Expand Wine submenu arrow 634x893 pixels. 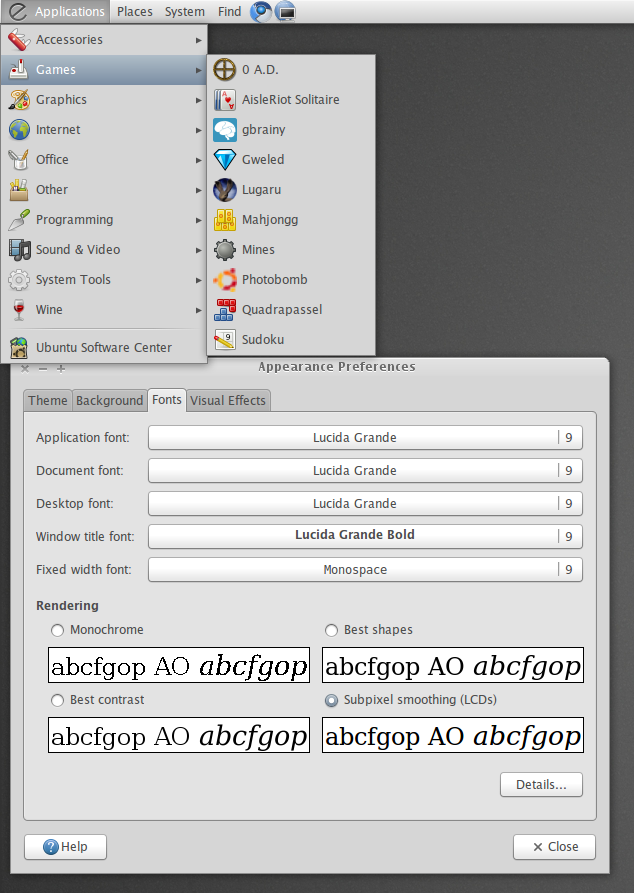[x=198, y=310]
